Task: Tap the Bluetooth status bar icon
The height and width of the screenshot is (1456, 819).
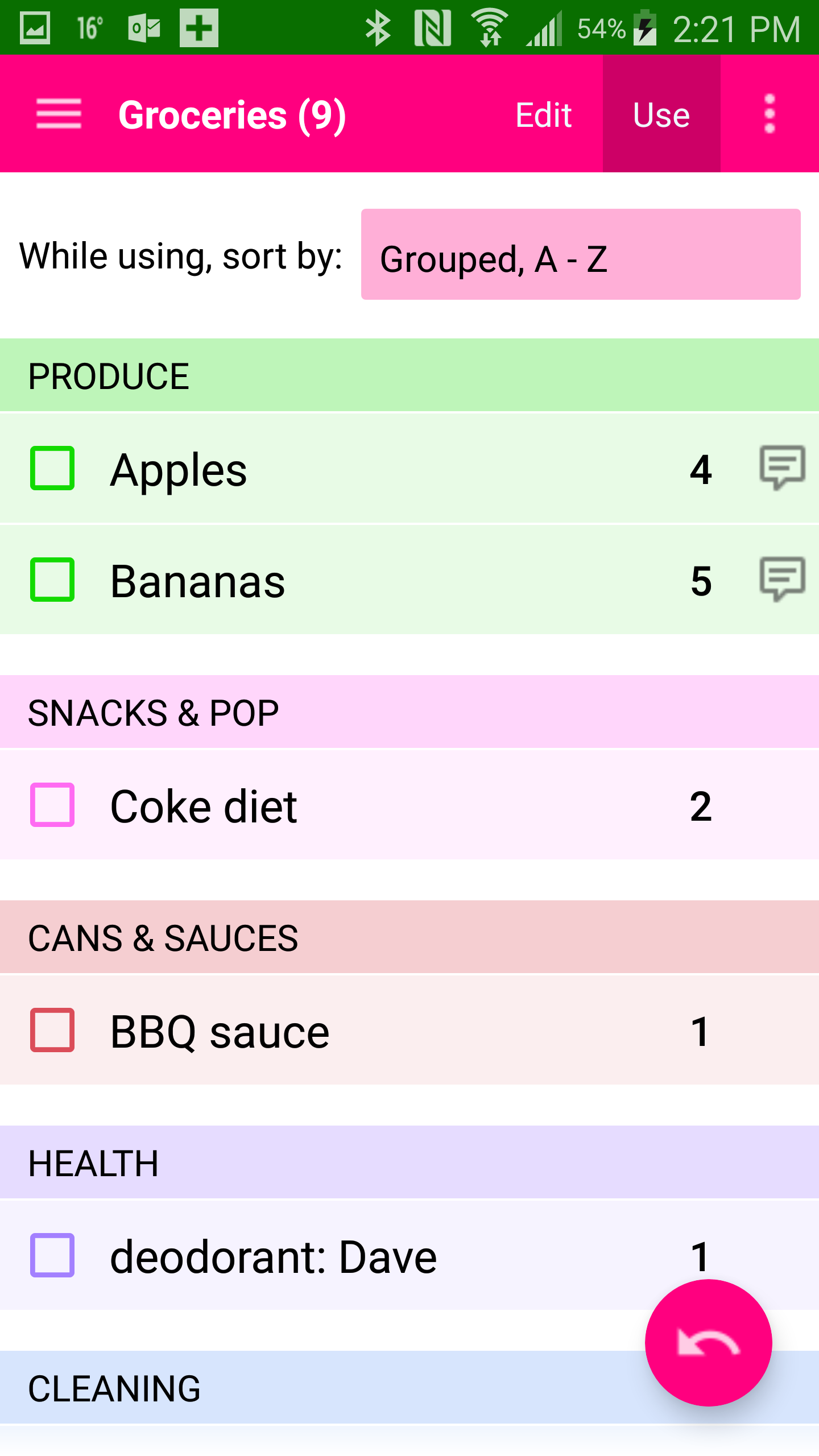Action: click(x=378, y=28)
